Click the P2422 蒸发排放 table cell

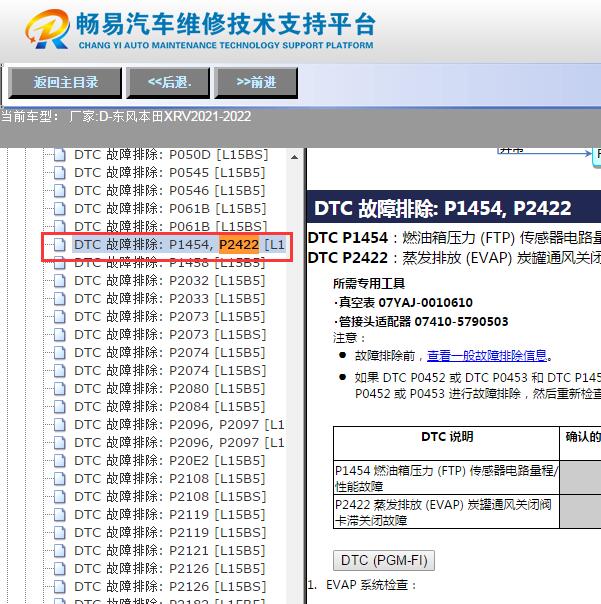(x=447, y=512)
